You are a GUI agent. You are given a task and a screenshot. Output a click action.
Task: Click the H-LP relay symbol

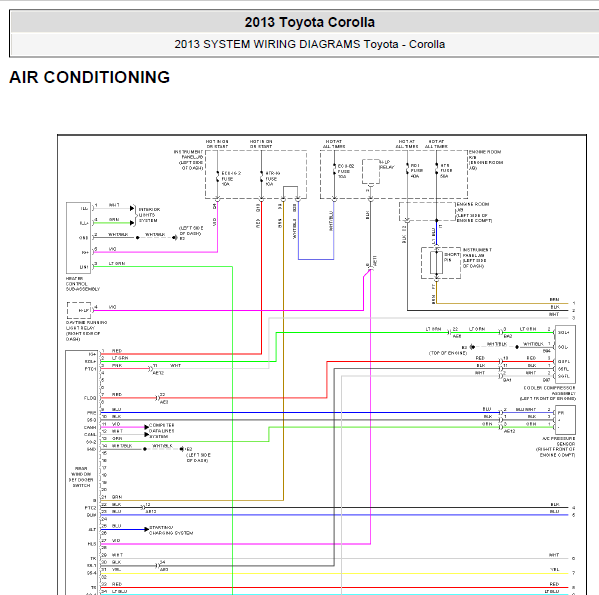[x=371, y=171]
